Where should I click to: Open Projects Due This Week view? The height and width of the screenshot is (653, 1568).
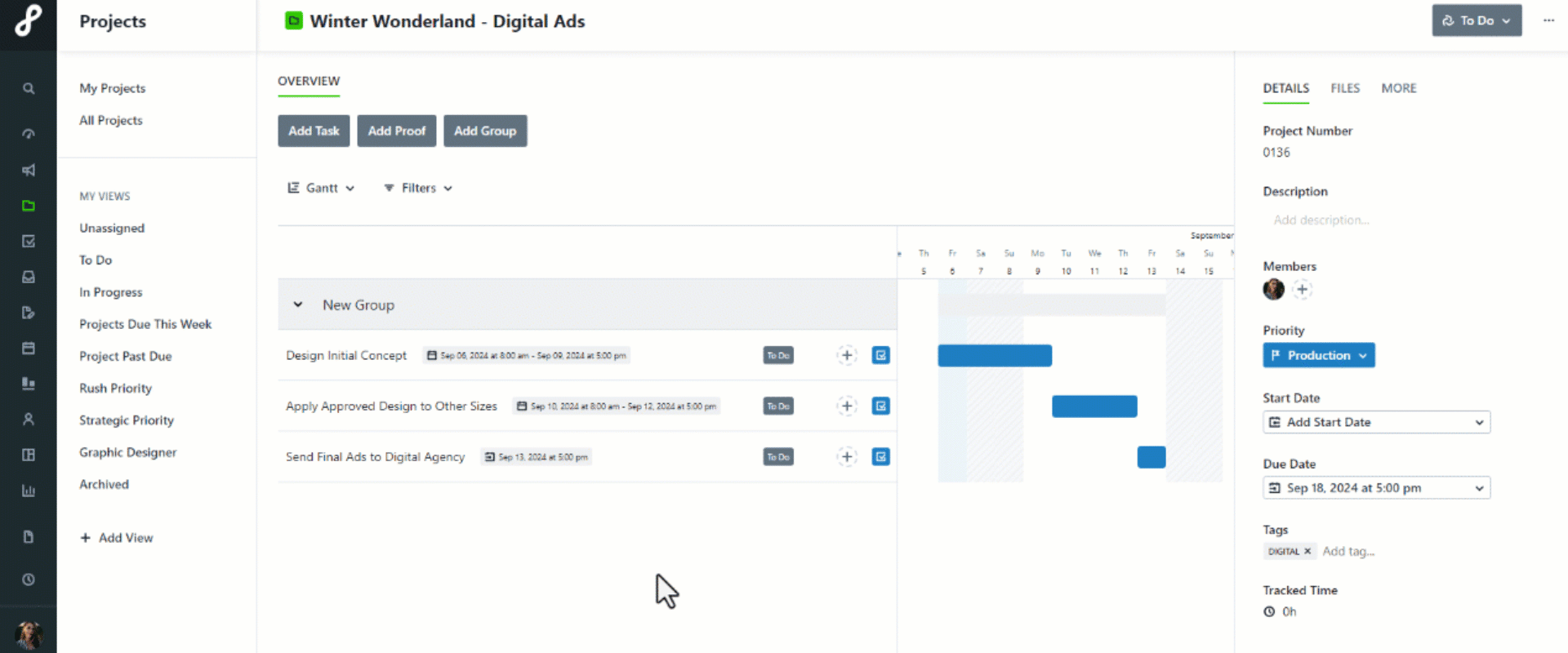[145, 324]
